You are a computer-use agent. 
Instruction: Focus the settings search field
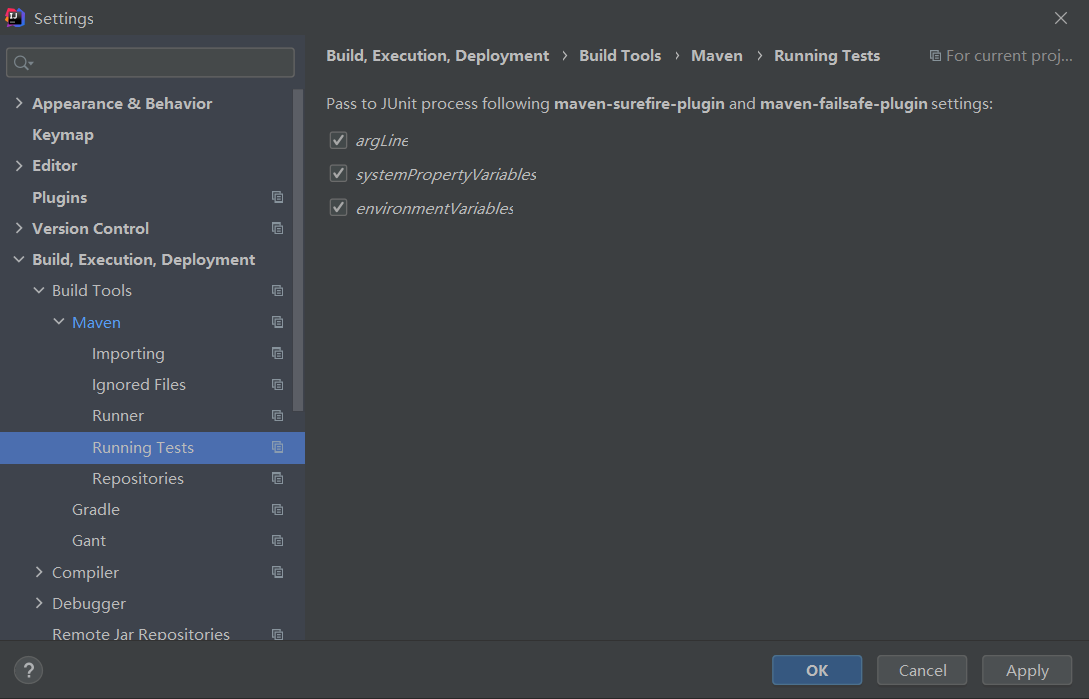pos(151,63)
